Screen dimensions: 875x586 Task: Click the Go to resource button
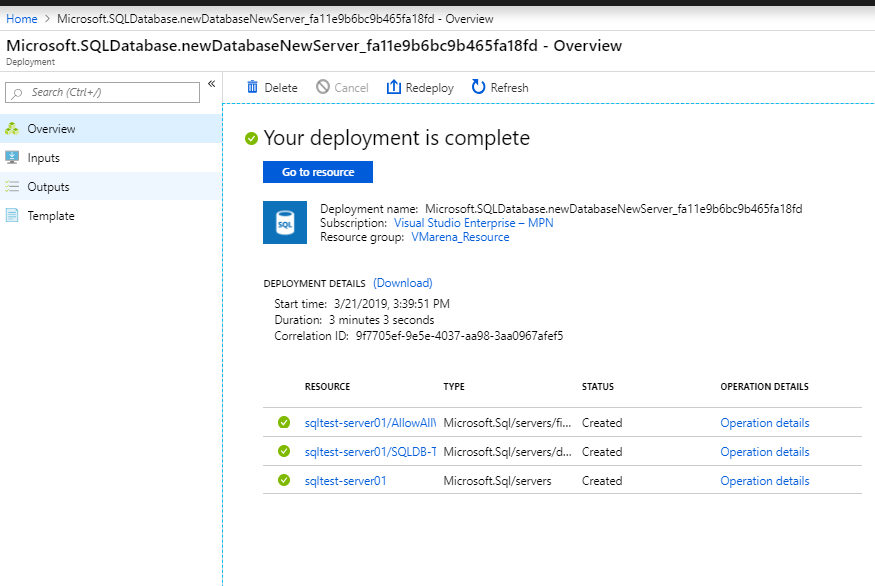[x=318, y=172]
